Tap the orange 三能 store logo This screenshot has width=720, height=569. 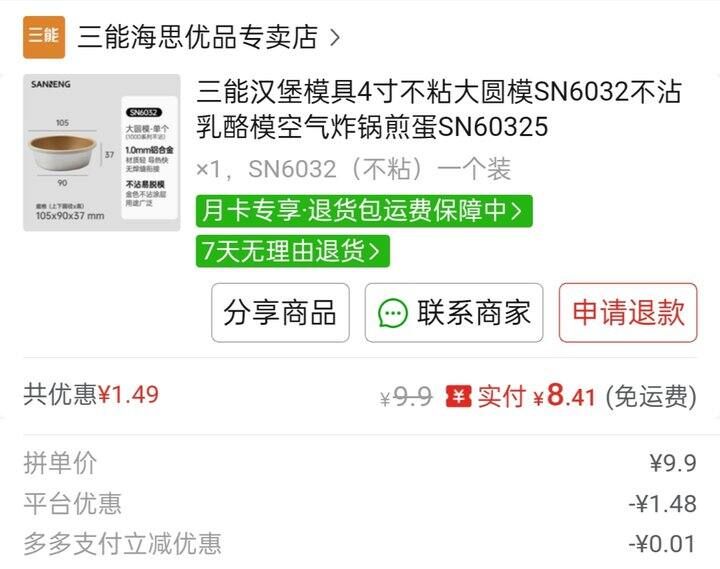pyautogui.click(x=44, y=37)
